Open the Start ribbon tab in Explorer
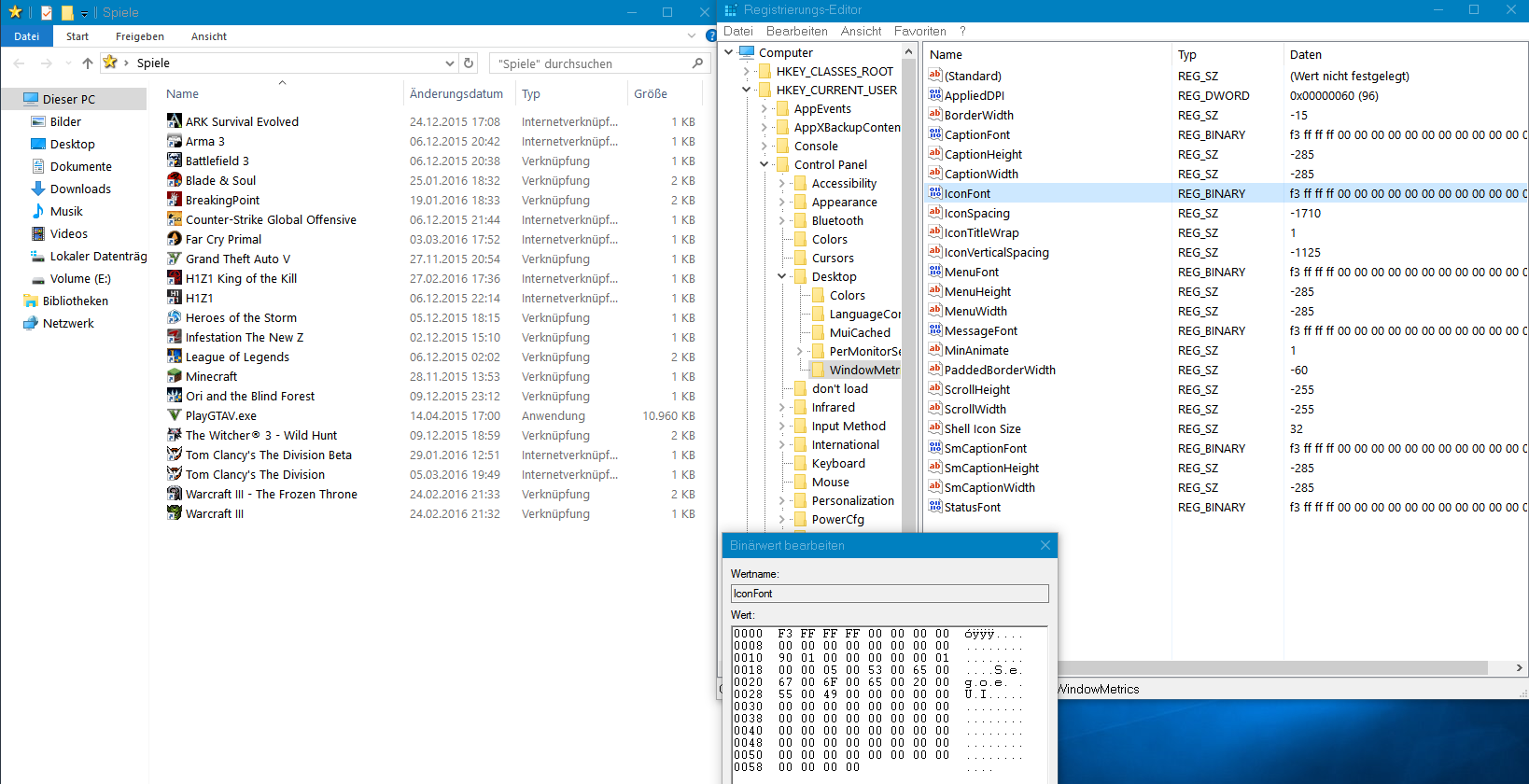Viewport: 1529px width, 784px height. [77, 36]
